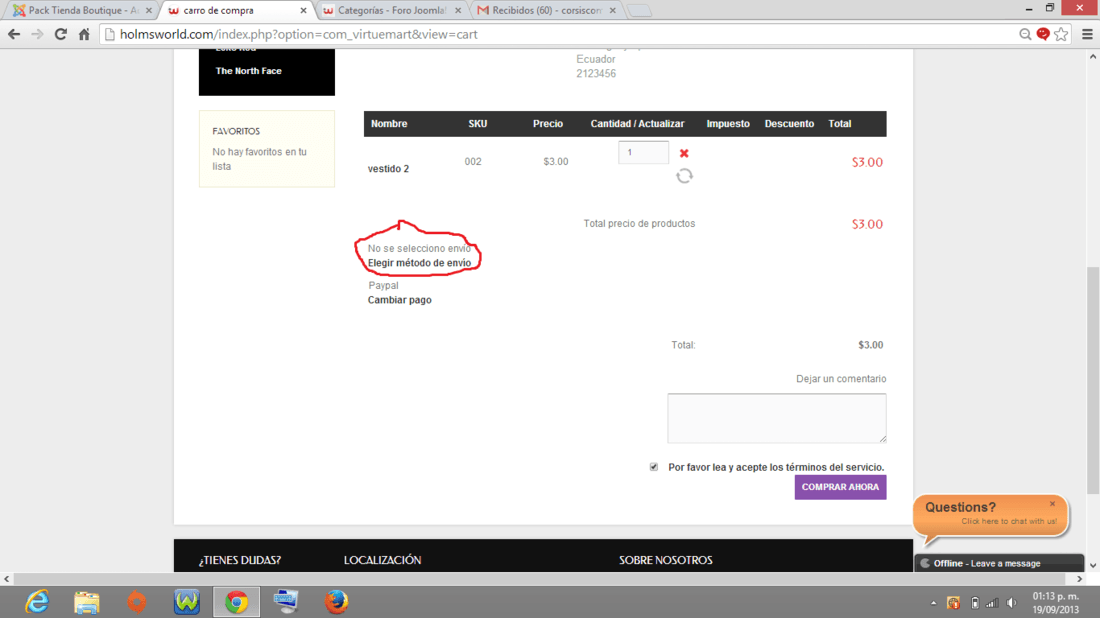Click the Dejar un comentario label
This screenshot has width=1100, height=618.
pos(841,379)
